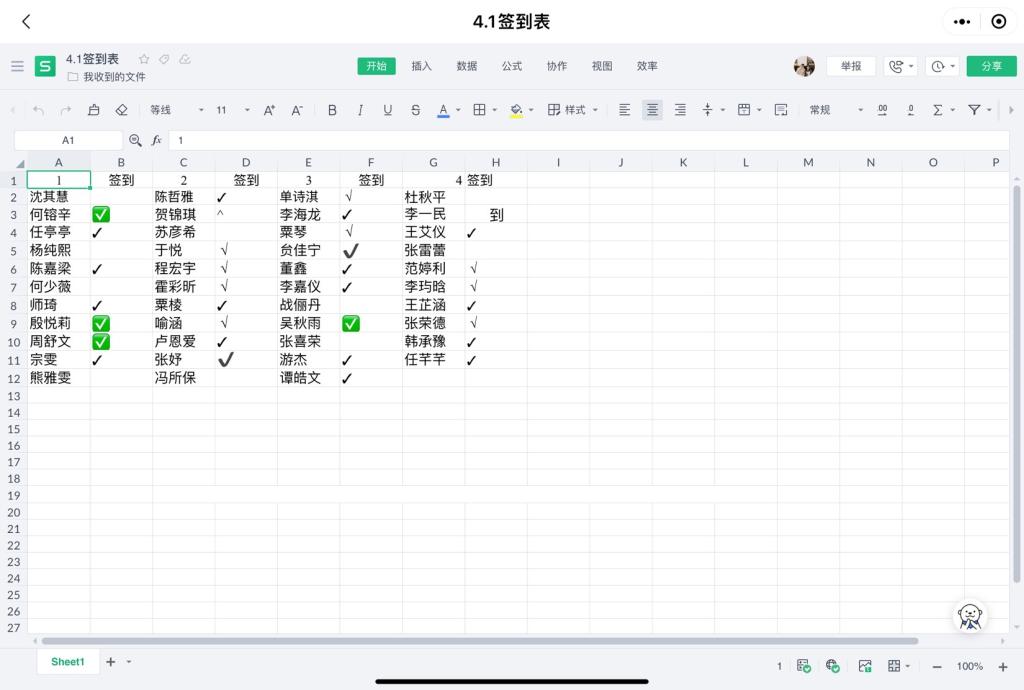
Task: Click the green 分享 button
Action: (991, 66)
